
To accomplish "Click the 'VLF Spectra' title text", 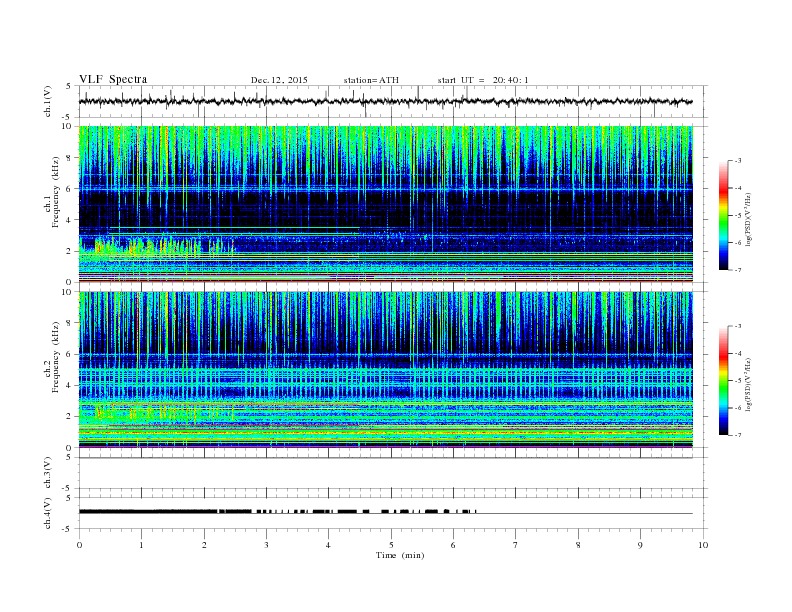I will 113,79.
